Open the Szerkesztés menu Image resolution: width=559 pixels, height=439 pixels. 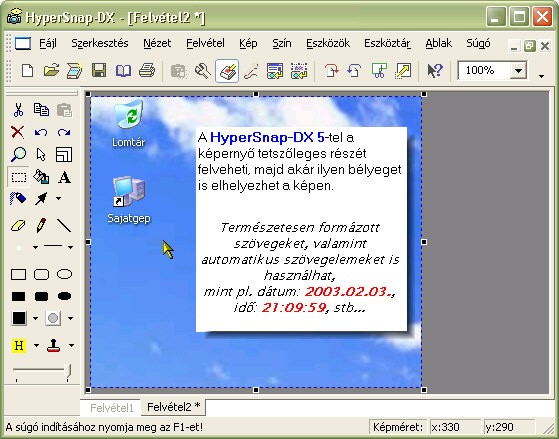(x=99, y=44)
